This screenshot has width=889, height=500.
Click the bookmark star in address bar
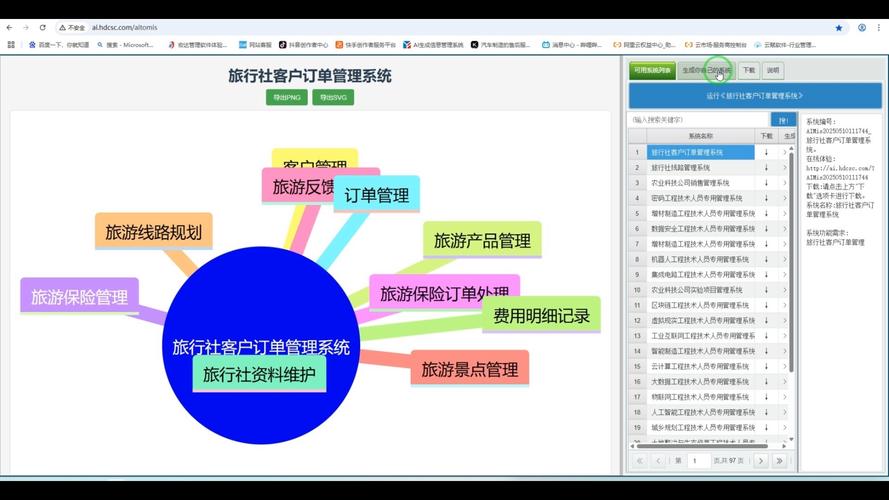[x=839, y=28]
